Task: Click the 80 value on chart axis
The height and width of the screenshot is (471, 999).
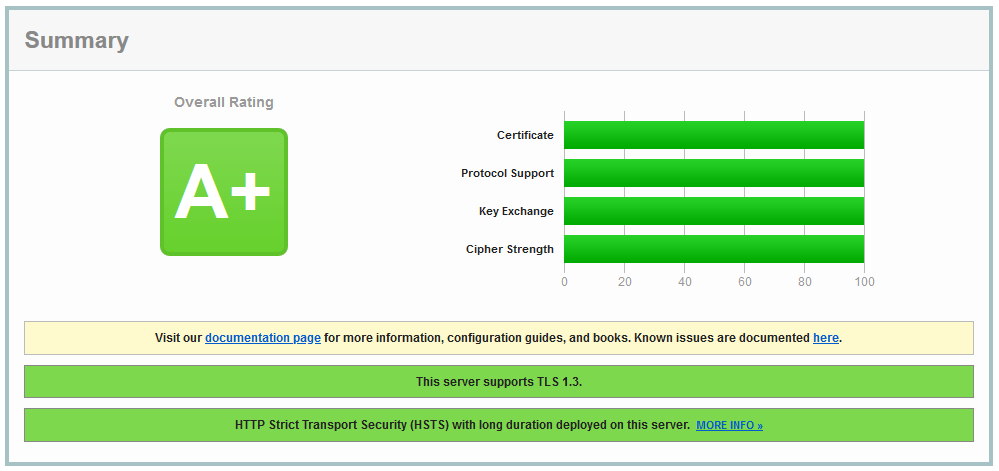Action: 805,282
